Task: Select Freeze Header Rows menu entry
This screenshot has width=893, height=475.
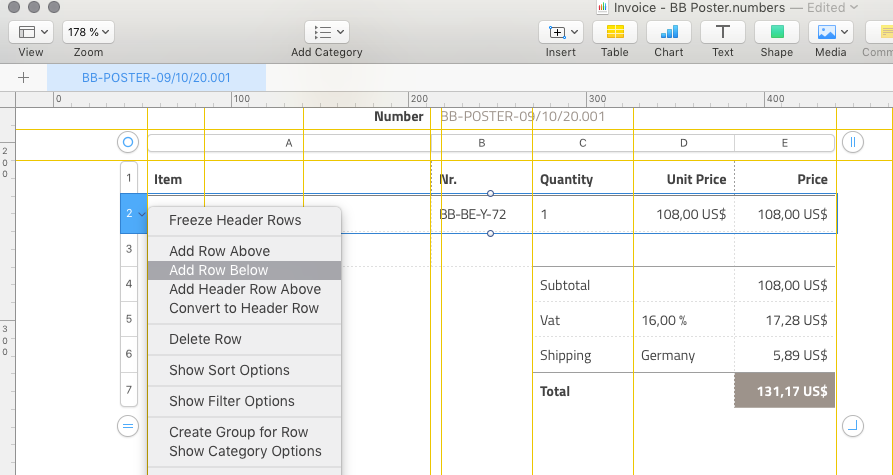Action: tap(235, 220)
